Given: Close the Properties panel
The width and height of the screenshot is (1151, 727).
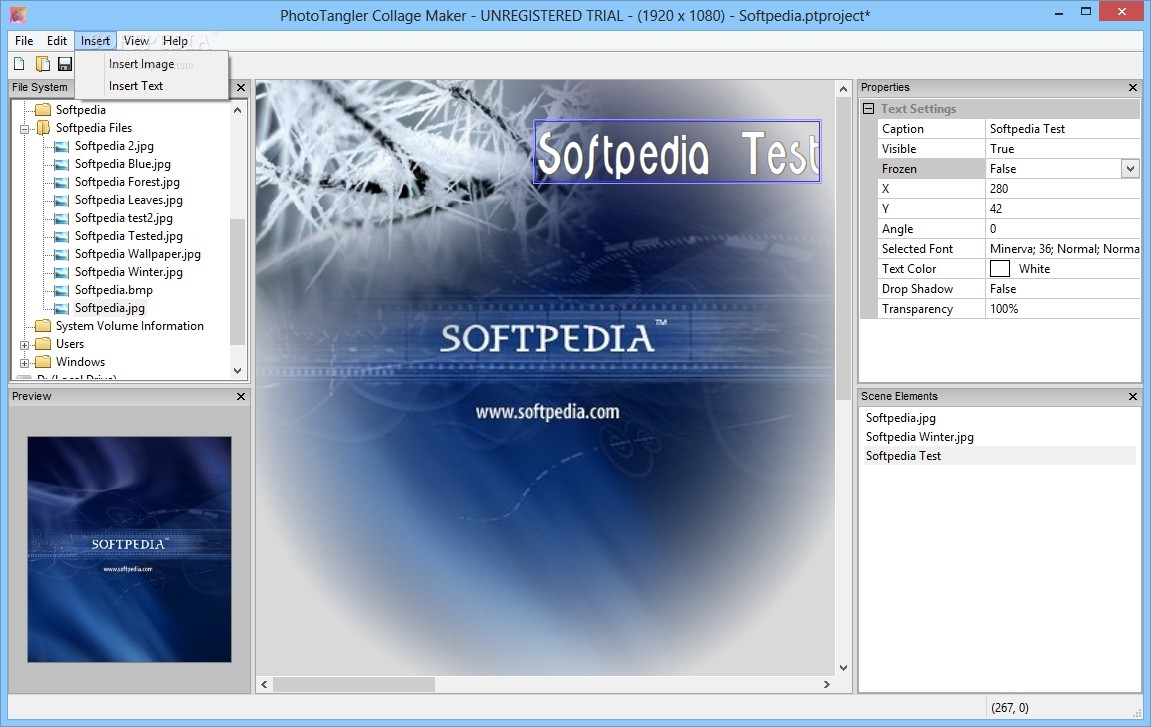Looking at the screenshot, I should click(x=1133, y=87).
